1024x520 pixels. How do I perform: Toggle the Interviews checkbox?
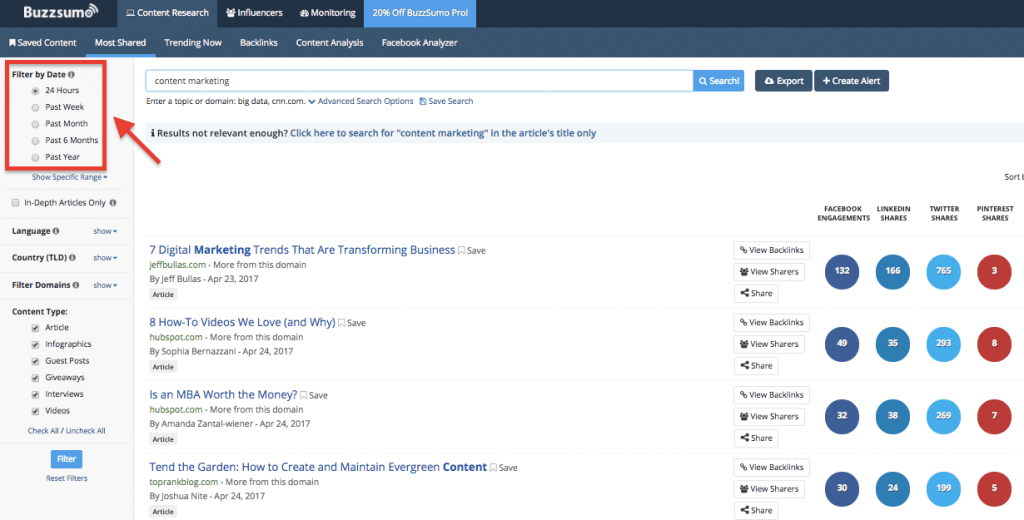click(35, 395)
